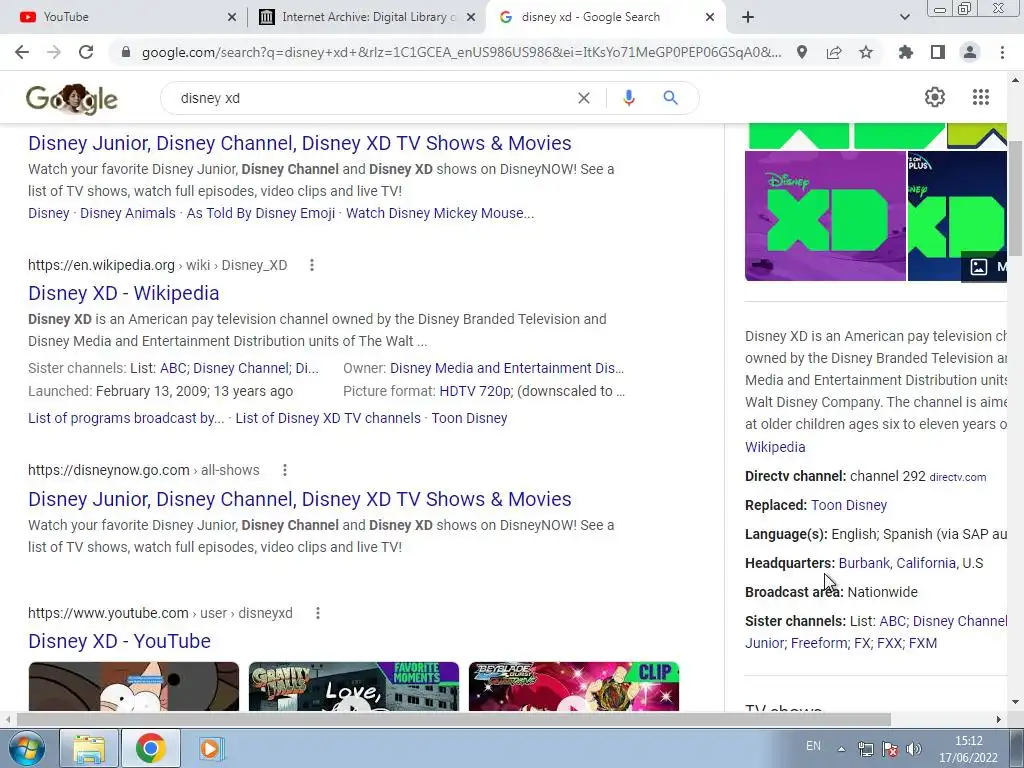
Task: Open the Disney XD - Wikipedia result
Action: pos(123,293)
